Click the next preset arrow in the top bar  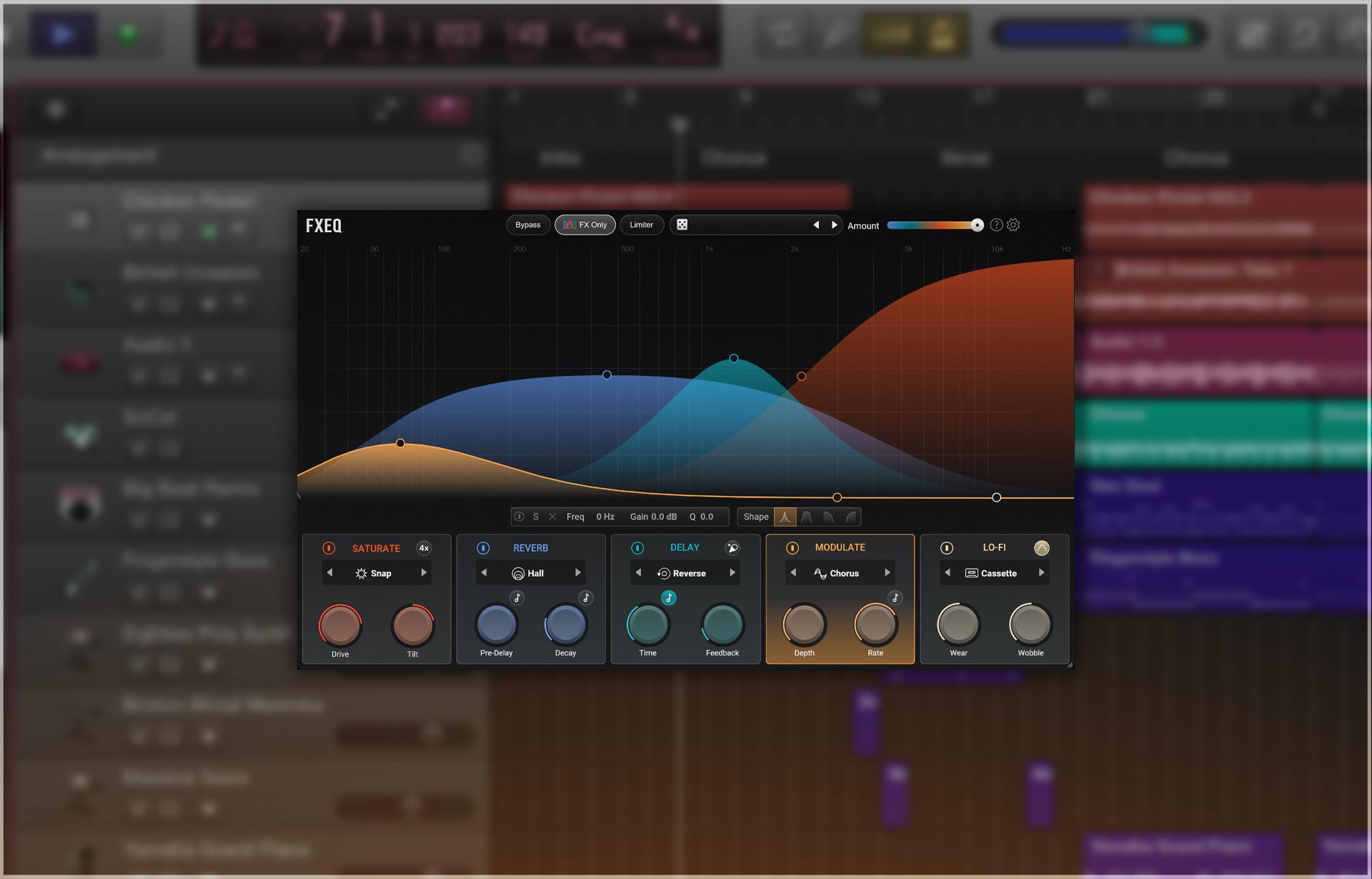tap(834, 225)
